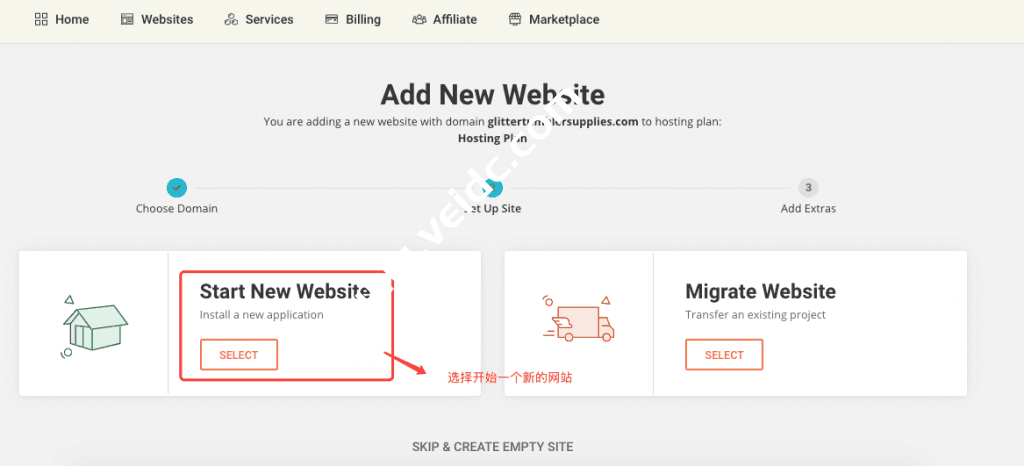The height and width of the screenshot is (466, 1024).
Task: Click the Add New Website title
Action: point(492,95)
